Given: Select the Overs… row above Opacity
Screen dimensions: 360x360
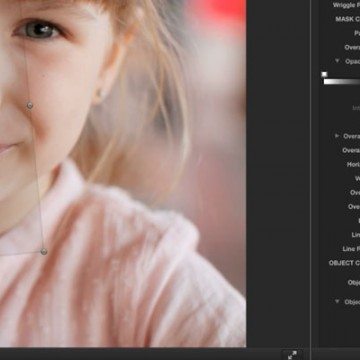Looking at the screenshot, I should (352, 47).
